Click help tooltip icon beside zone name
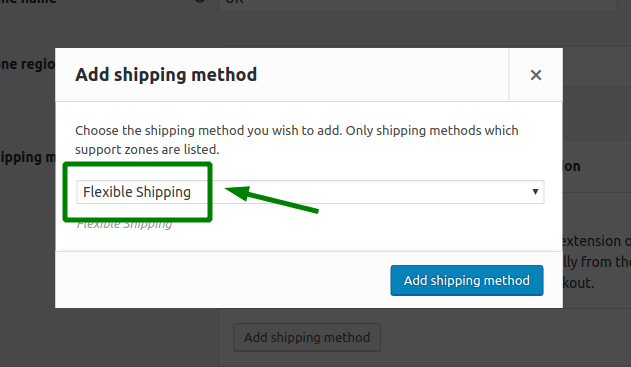Image resolution: width=631 pixels, height=367 pixels. [200, 1]
